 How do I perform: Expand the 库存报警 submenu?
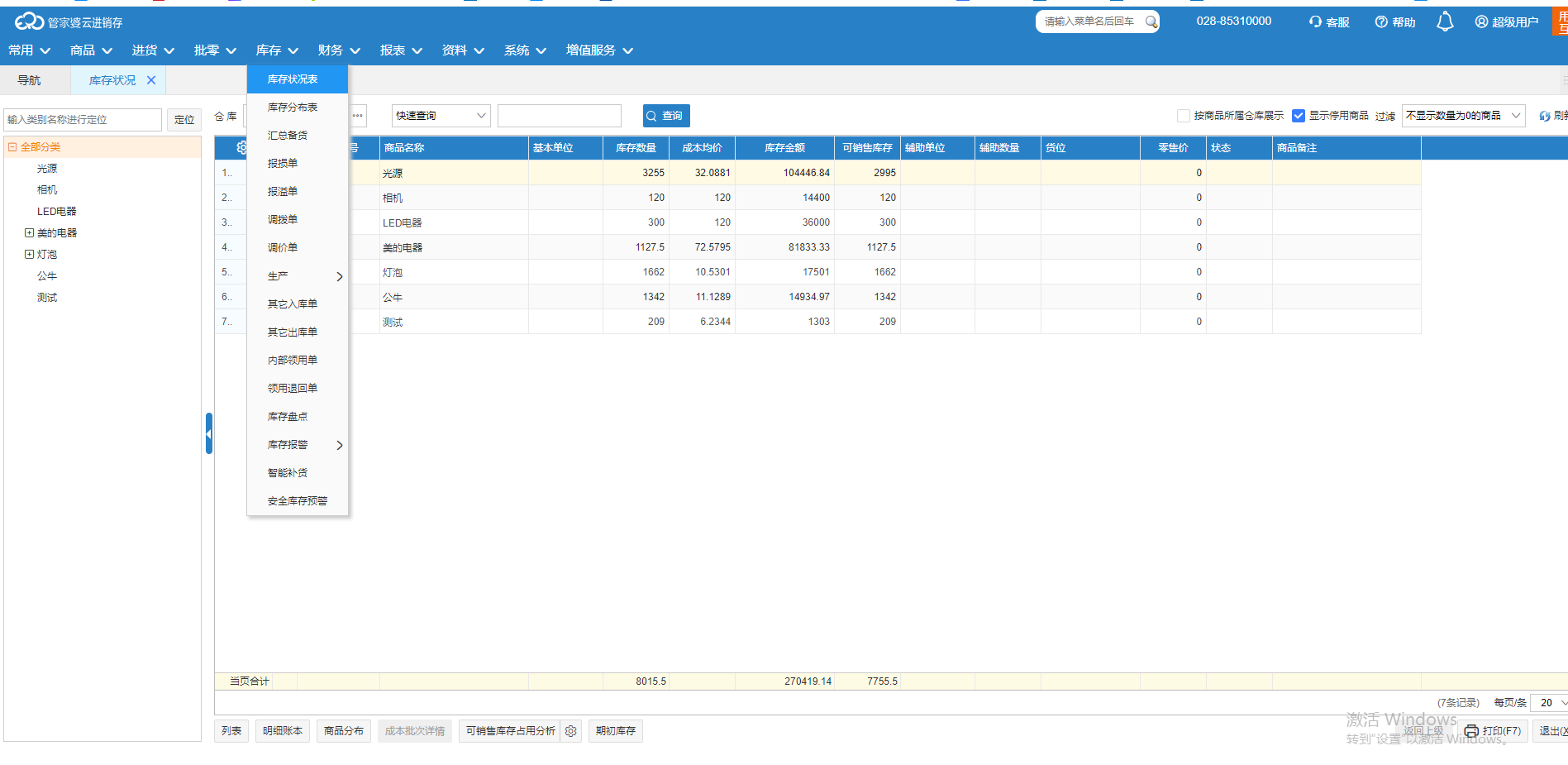(298, 445)
